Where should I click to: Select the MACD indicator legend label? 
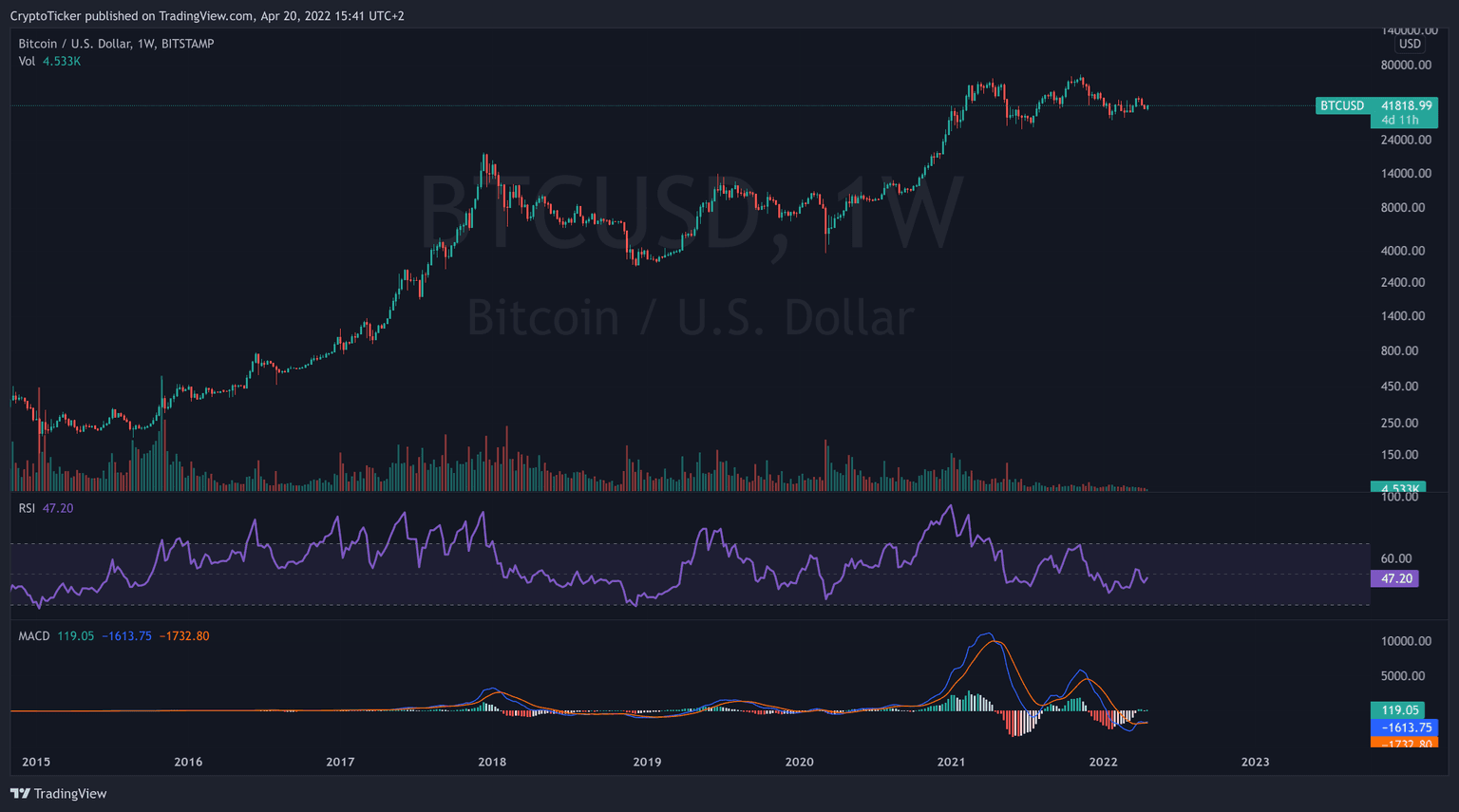pyautogui.click(x=34, y=636)
